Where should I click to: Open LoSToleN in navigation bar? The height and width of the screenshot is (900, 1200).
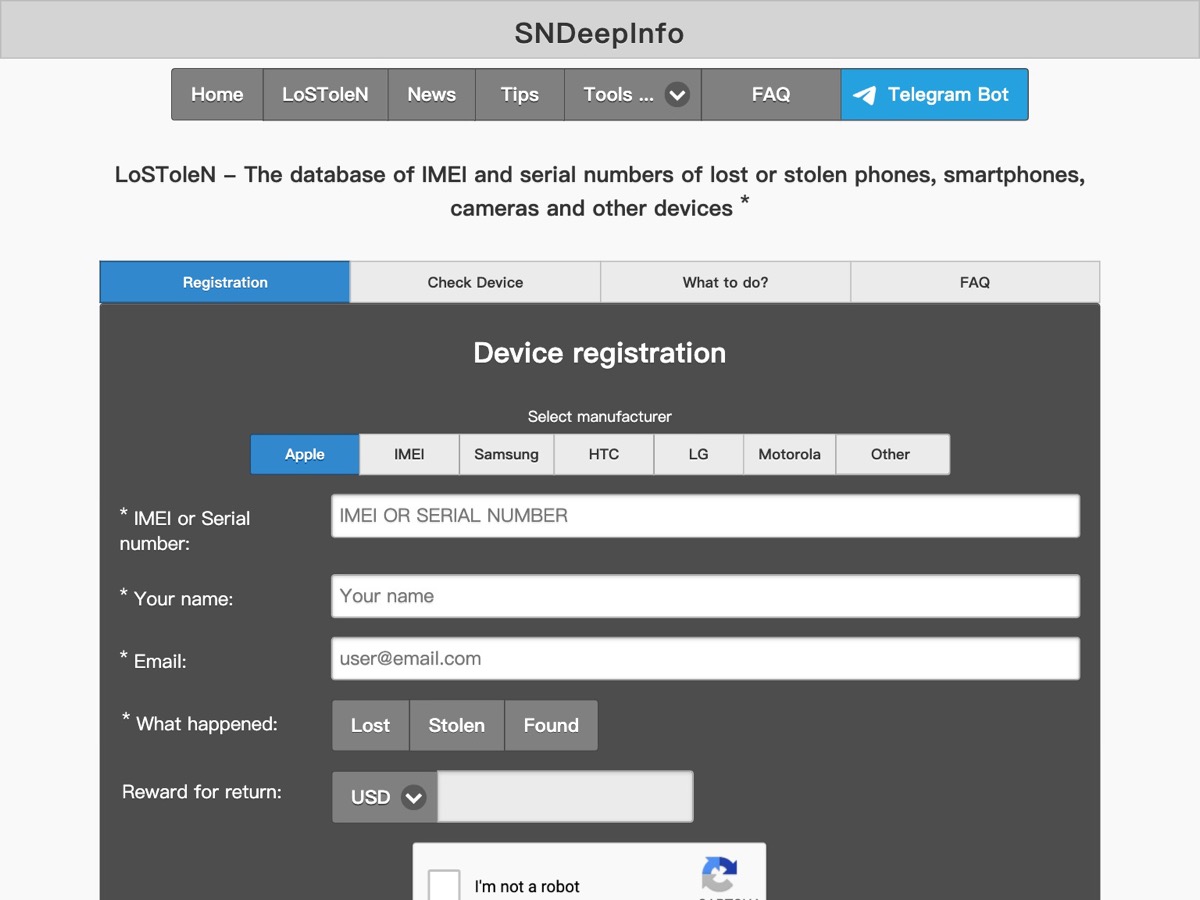[325, 95]
